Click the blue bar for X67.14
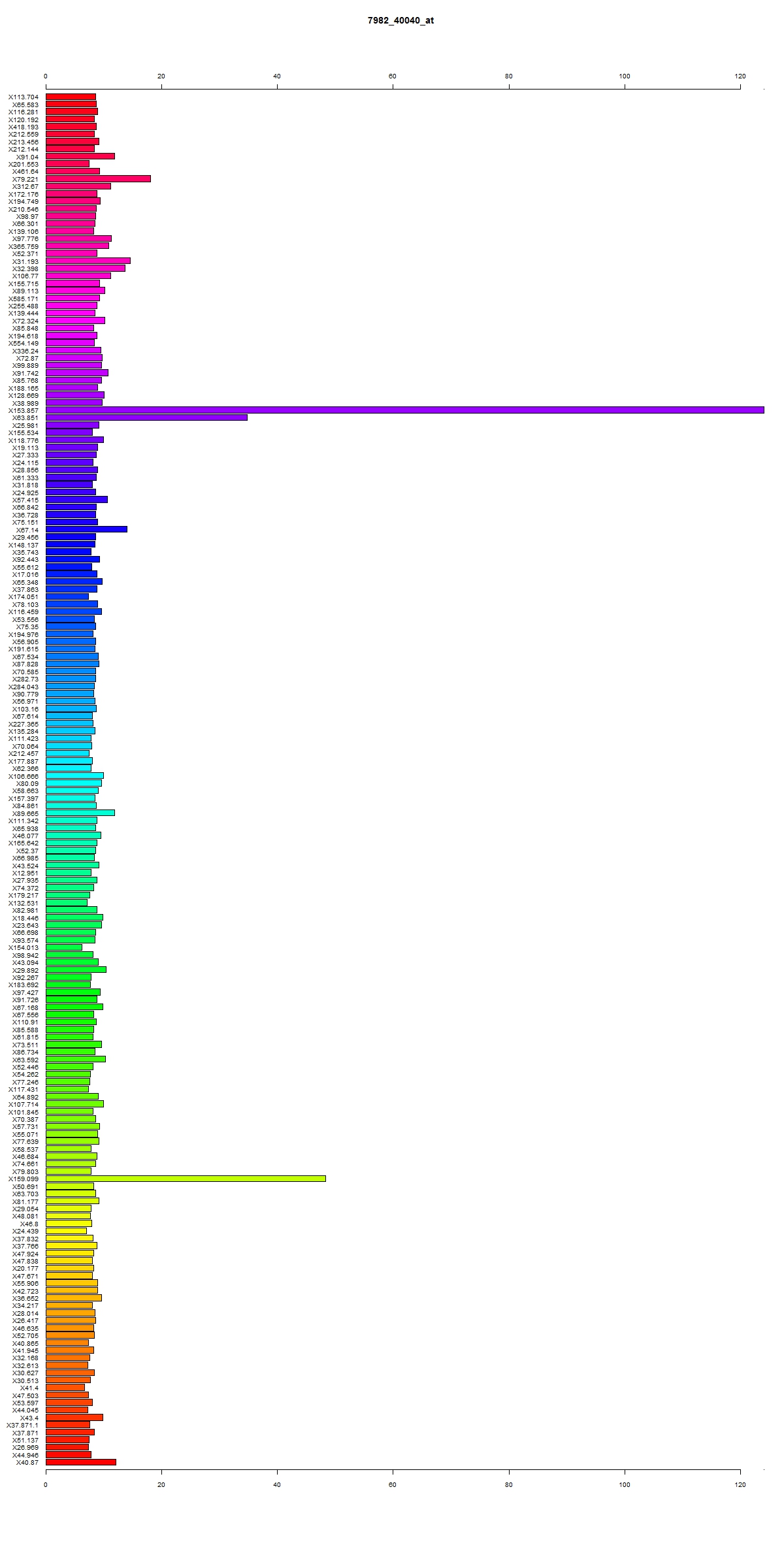 86,529
